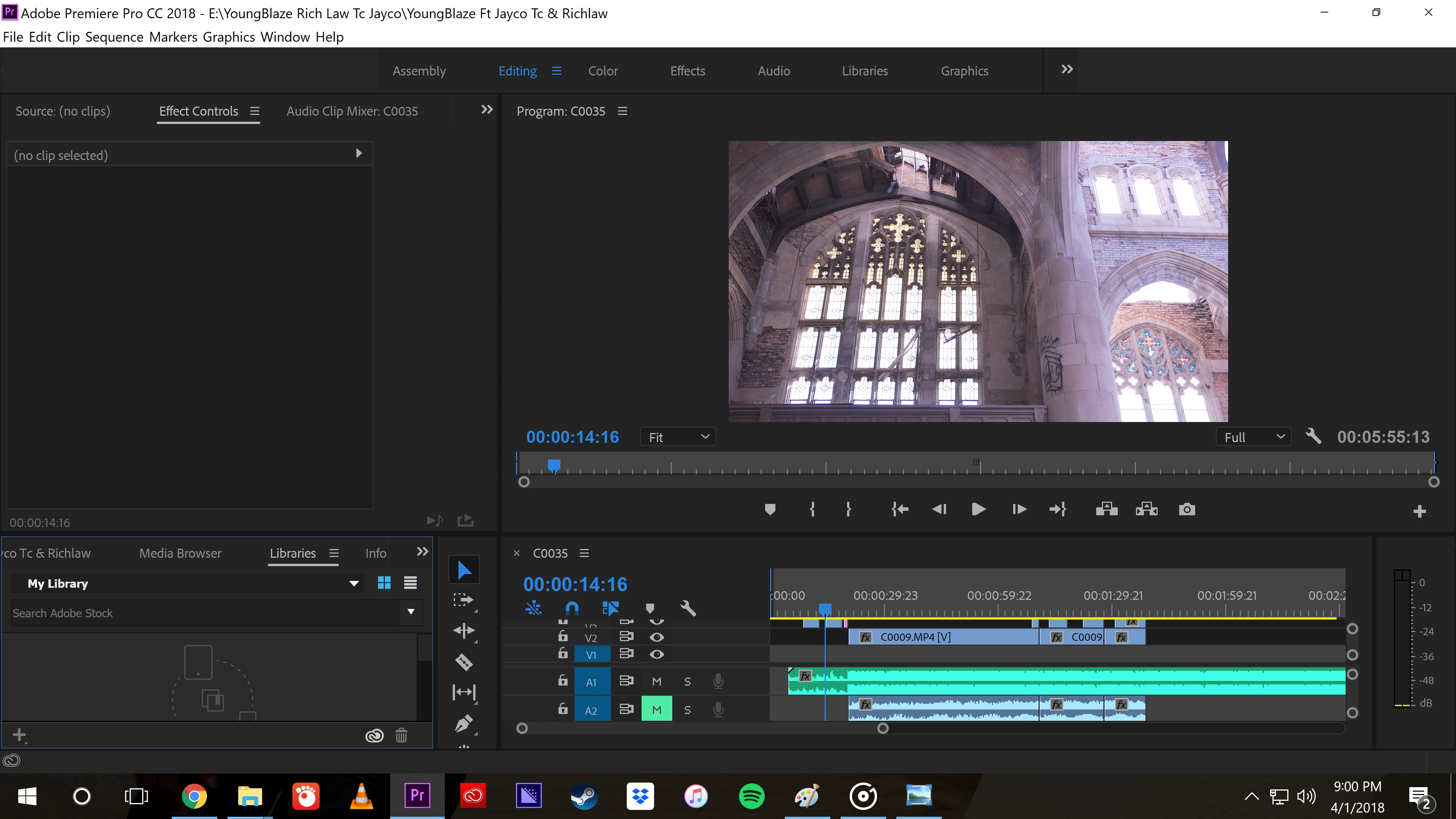Open the Full playback resolution dropdown
The width and height of the screenshot is (1456, 819).
click(1253, 437)
